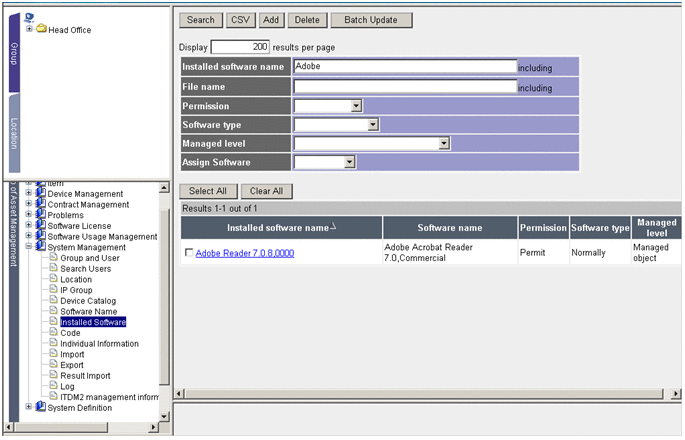Click the Head Office folder icon

click(x=42, y=29)
